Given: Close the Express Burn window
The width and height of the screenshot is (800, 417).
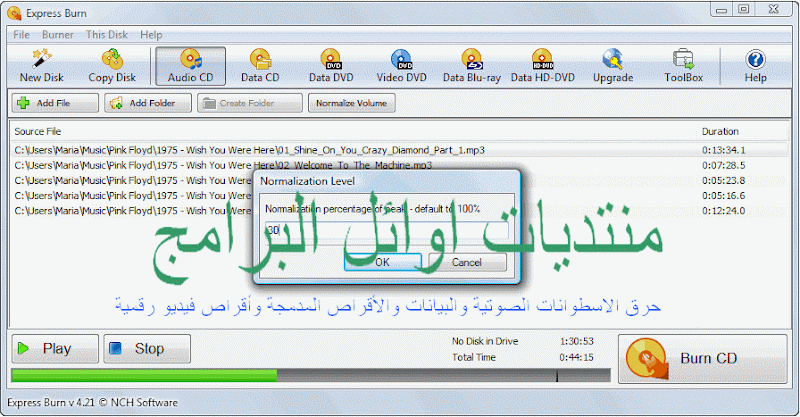Looking at the screenshot, I should click(773, 9).
